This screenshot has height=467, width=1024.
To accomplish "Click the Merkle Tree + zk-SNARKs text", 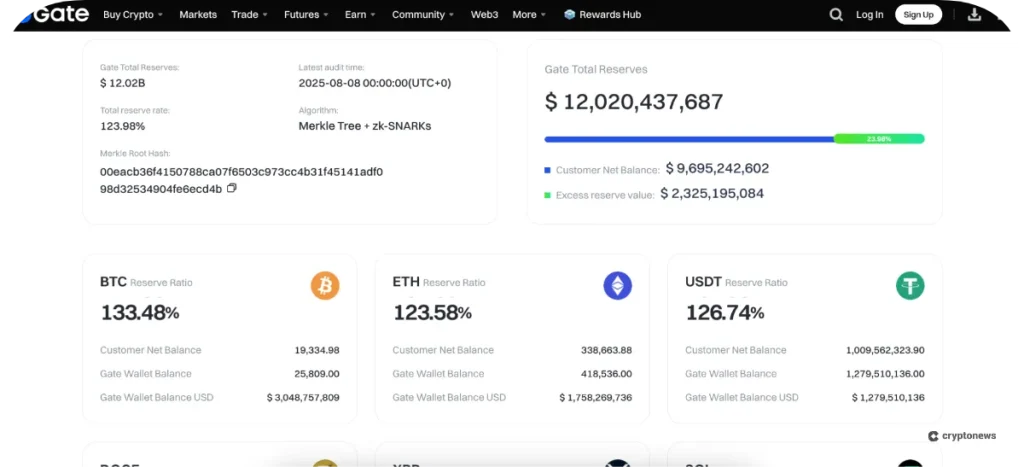I will click(364, 126).
